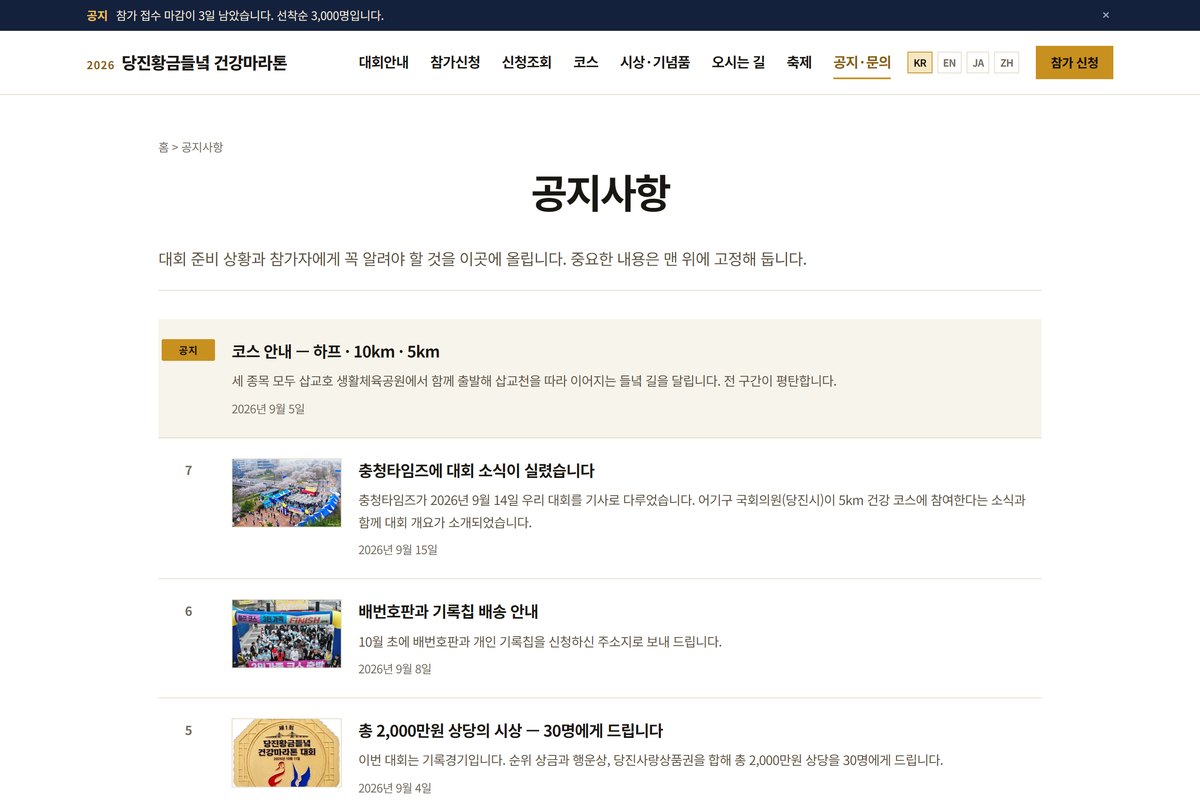1200x800 pixels.
Task: Open the 신청조회 menu item
Action: [x=527, y=62]
